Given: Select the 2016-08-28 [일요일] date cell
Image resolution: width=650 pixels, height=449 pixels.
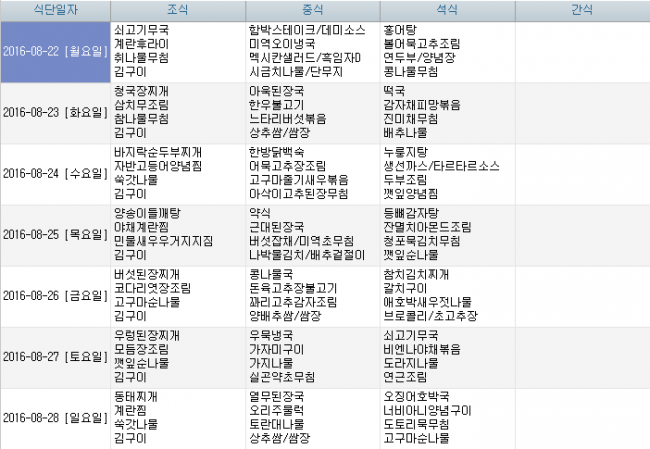Looking at the screenshot, I should pos(54,417).
